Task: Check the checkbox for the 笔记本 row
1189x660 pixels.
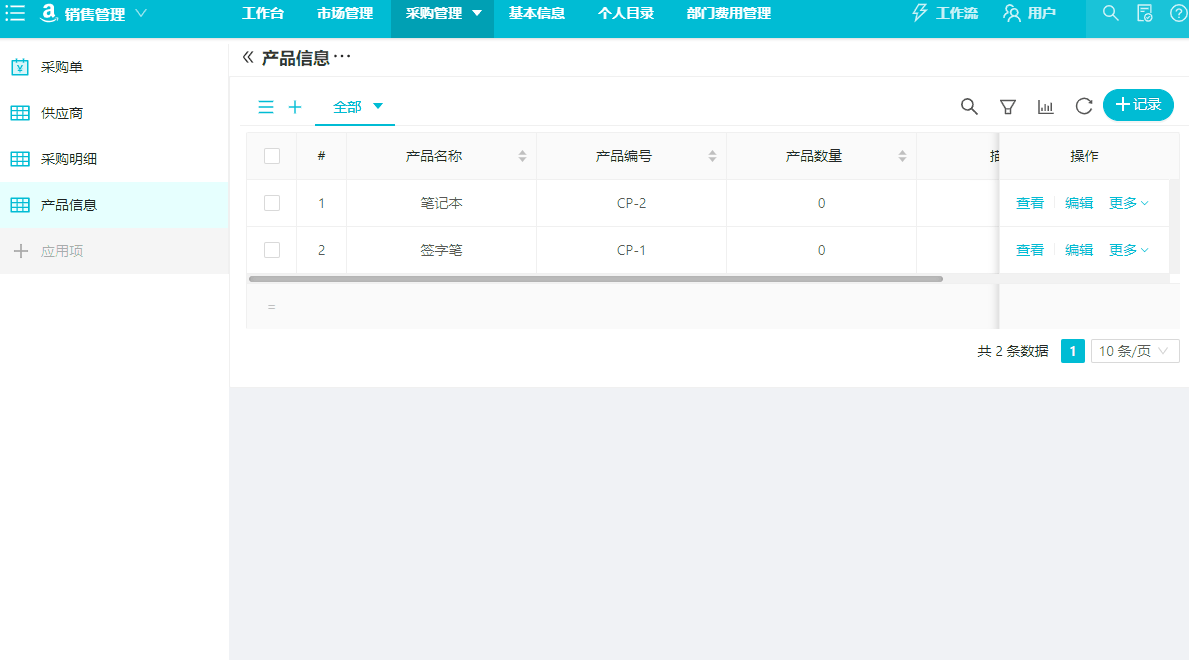Action: coord(271,202)
